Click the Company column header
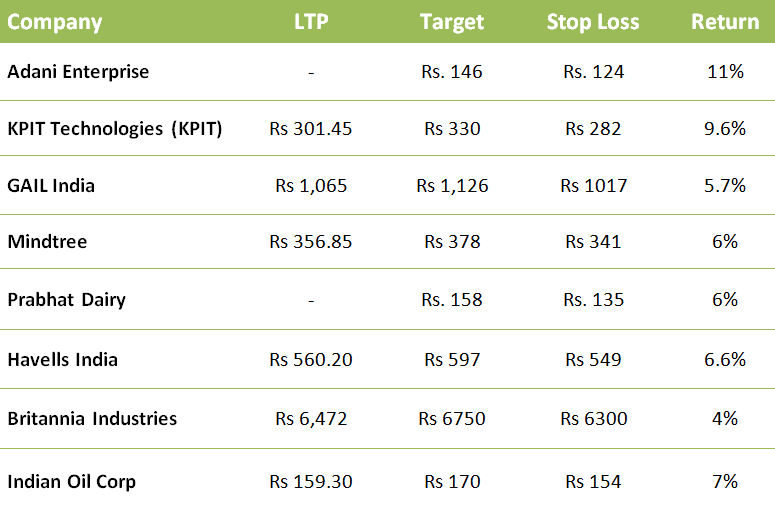The width and height of the screenshot is (775, 513). [x=54, y=22]
